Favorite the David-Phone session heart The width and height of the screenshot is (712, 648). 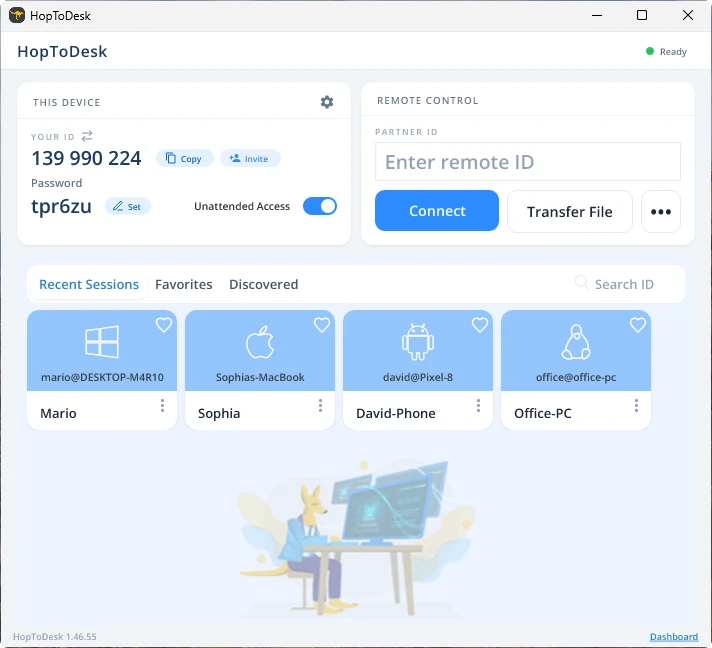480,325
